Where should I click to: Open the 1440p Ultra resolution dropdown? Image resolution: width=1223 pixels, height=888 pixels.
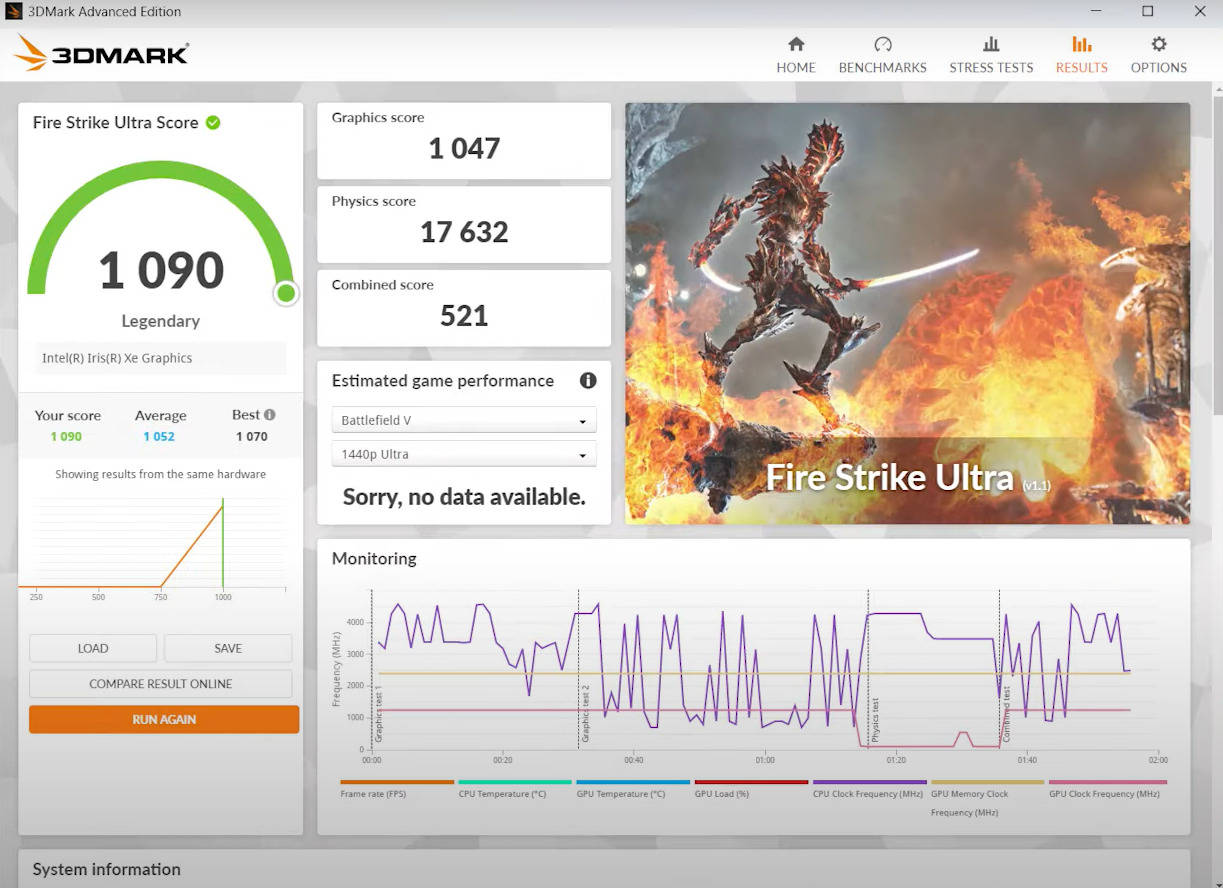[x=464, y=454]
